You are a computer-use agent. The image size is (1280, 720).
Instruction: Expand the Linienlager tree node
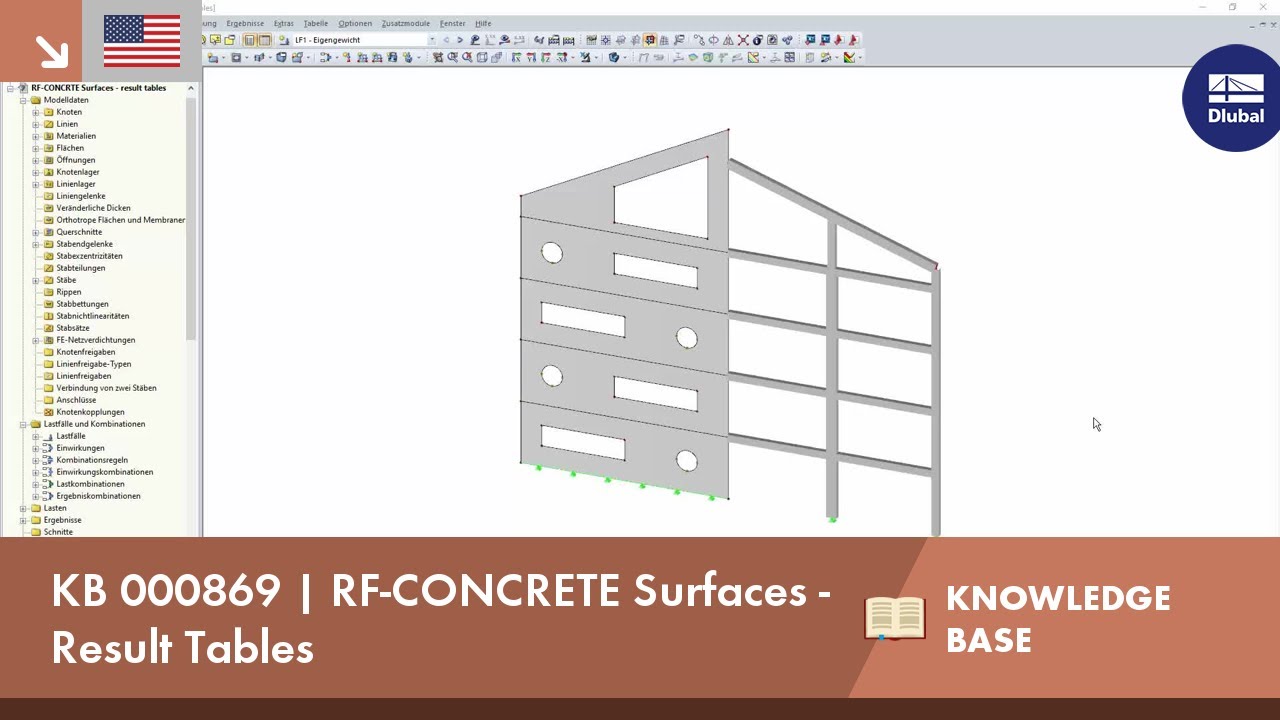pyautogui.click(x=35, y=184)
